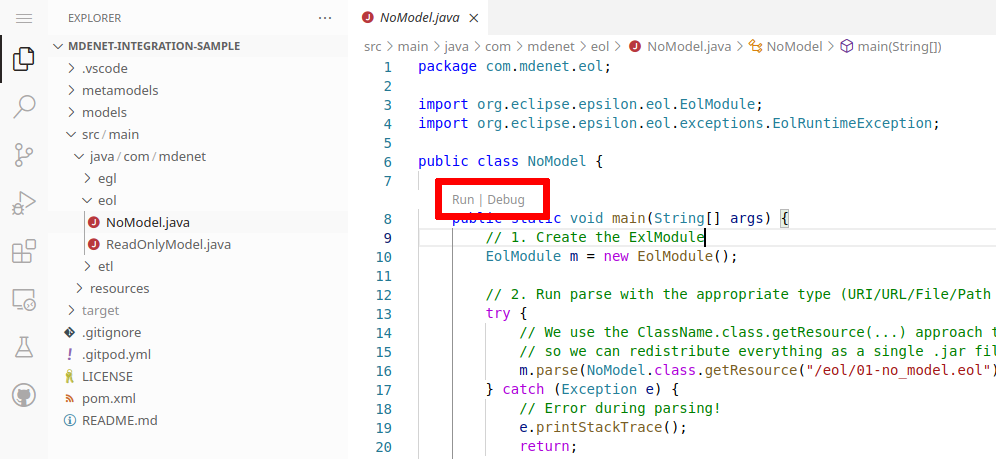Open ReadOnlyModel.java in the file tree

coord(168,244)
